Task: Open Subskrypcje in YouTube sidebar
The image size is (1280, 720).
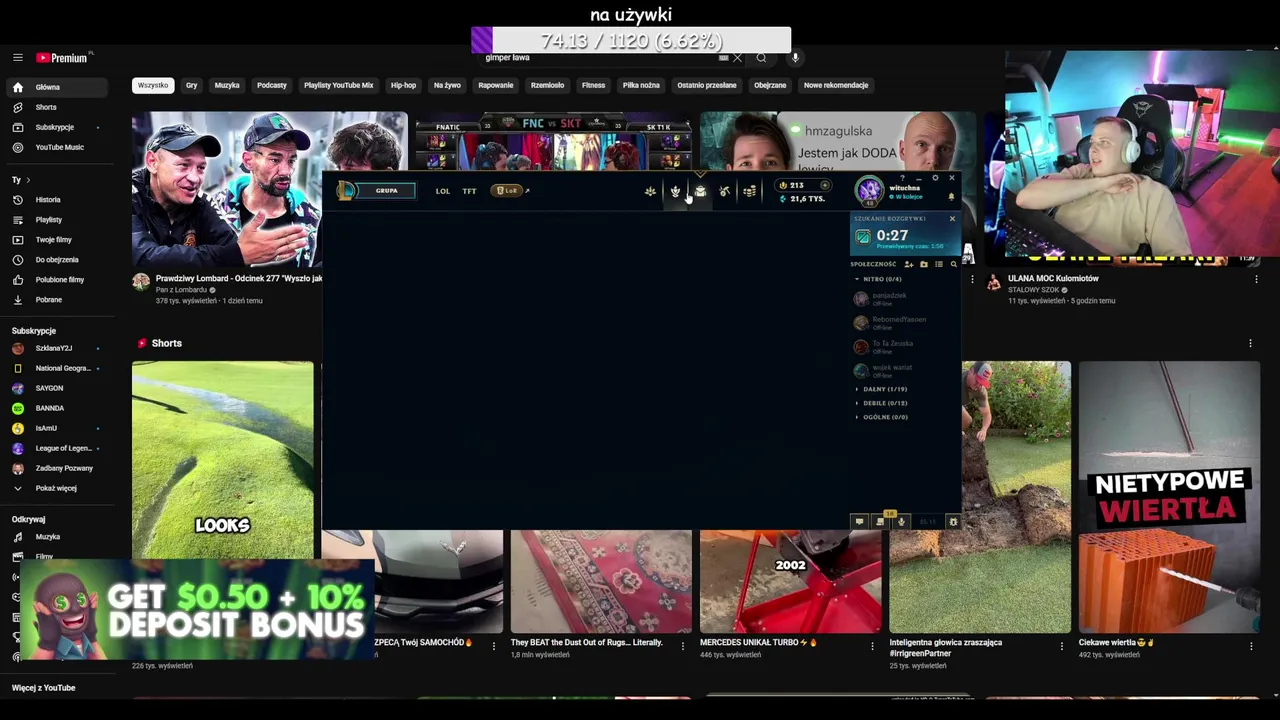Action: 58,127
